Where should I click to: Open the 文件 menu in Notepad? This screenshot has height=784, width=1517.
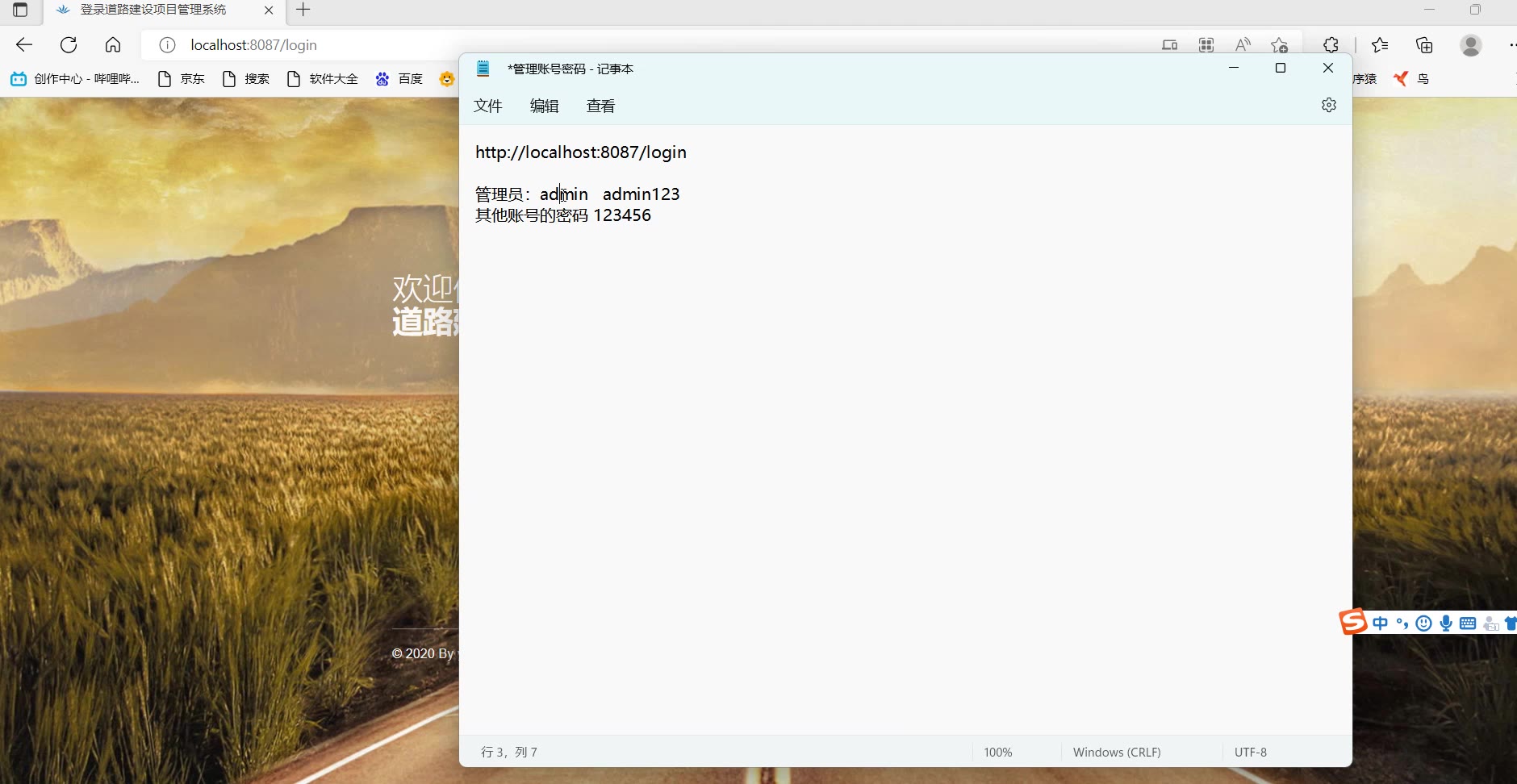tap(487, 106)
